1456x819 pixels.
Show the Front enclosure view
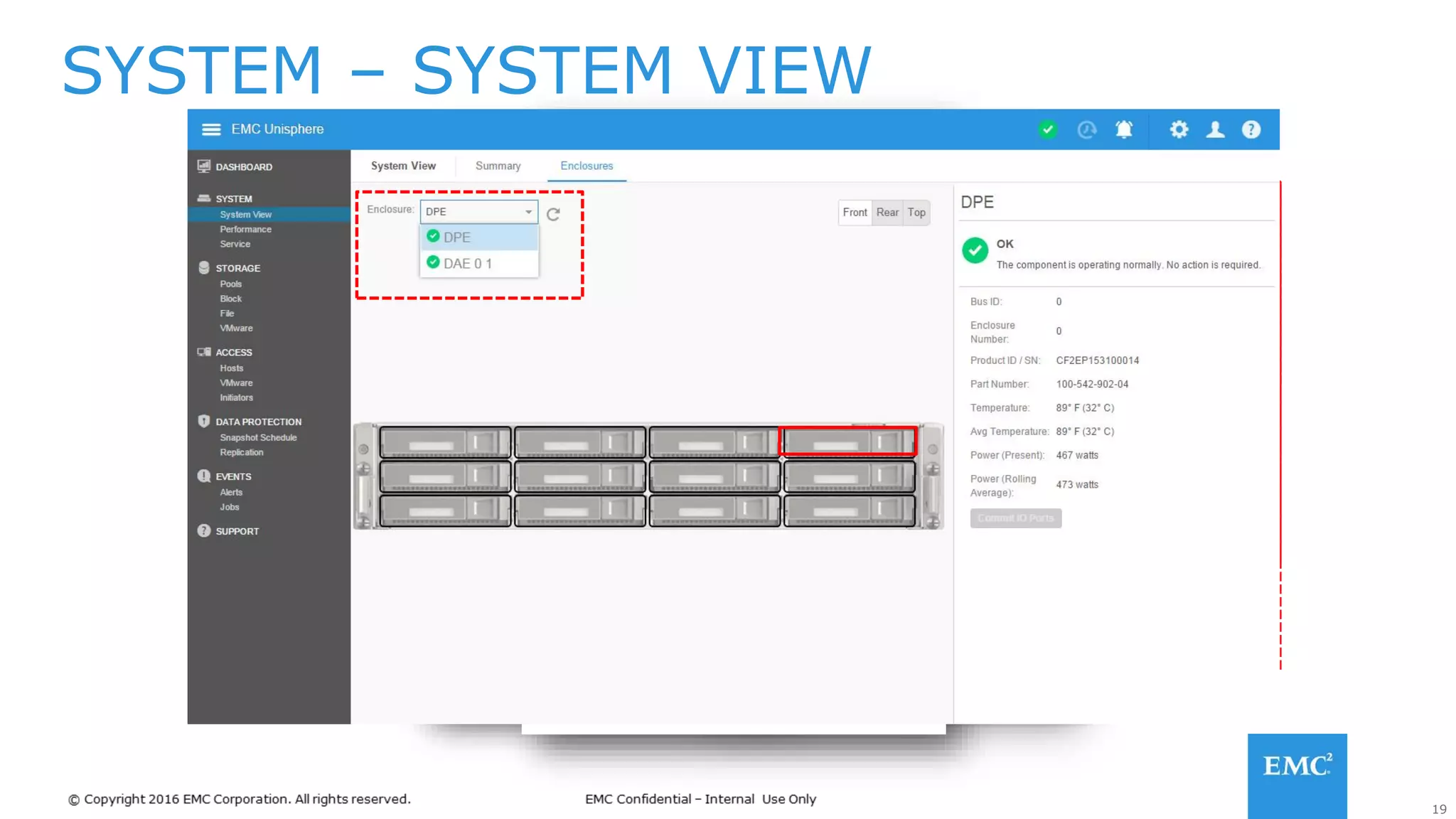coord(855,213)
